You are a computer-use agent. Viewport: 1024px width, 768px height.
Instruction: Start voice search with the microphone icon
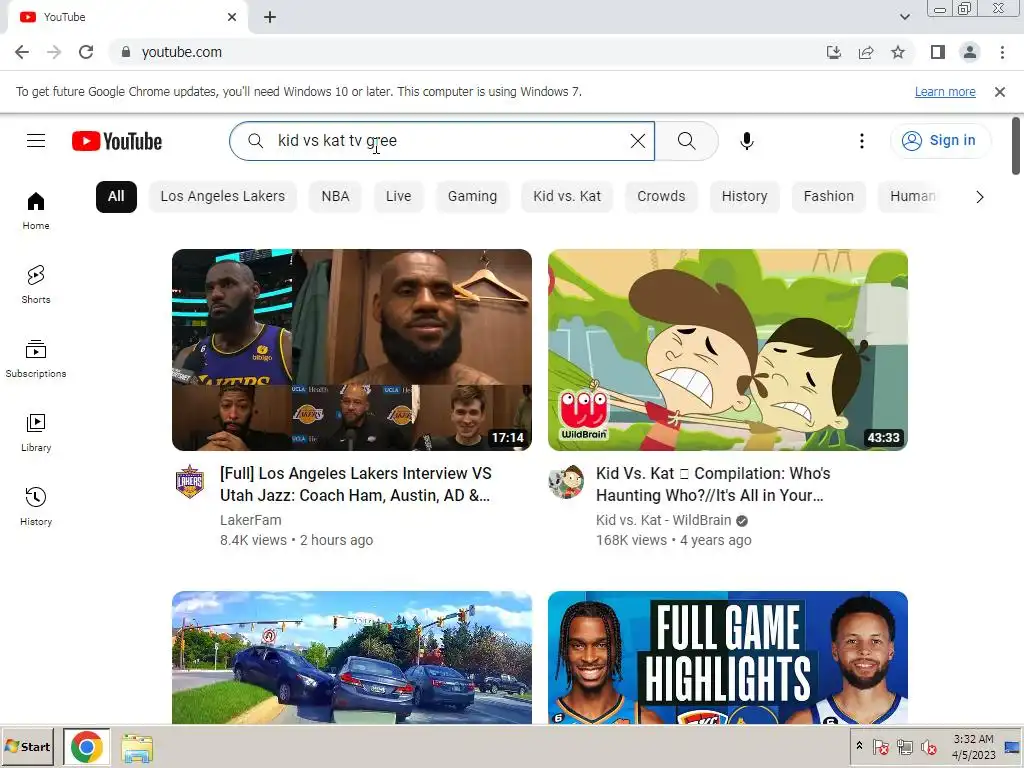point(746,141)
